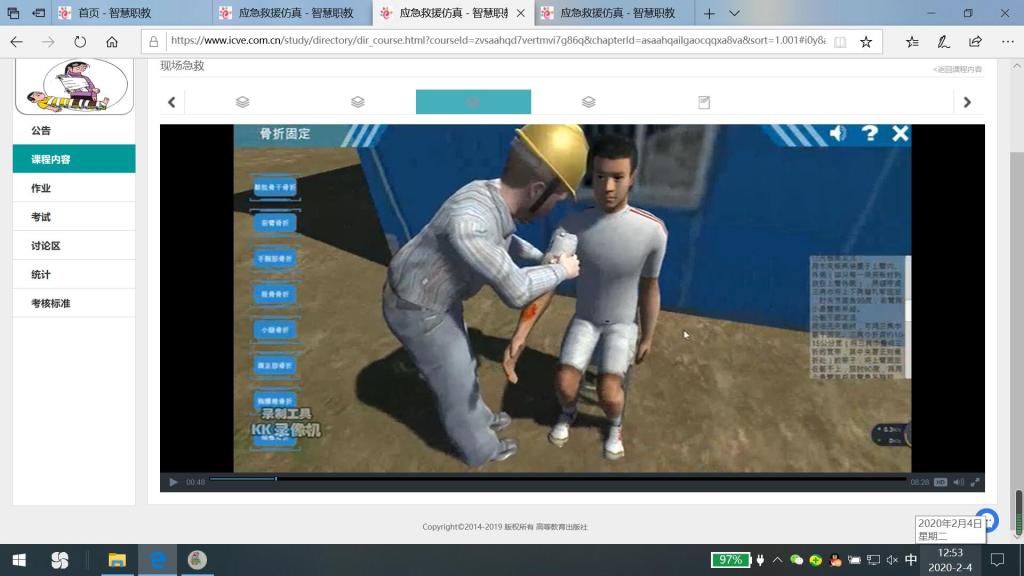Select the second blue fracture option button
1024x576 pixels.
pos(275,223)
